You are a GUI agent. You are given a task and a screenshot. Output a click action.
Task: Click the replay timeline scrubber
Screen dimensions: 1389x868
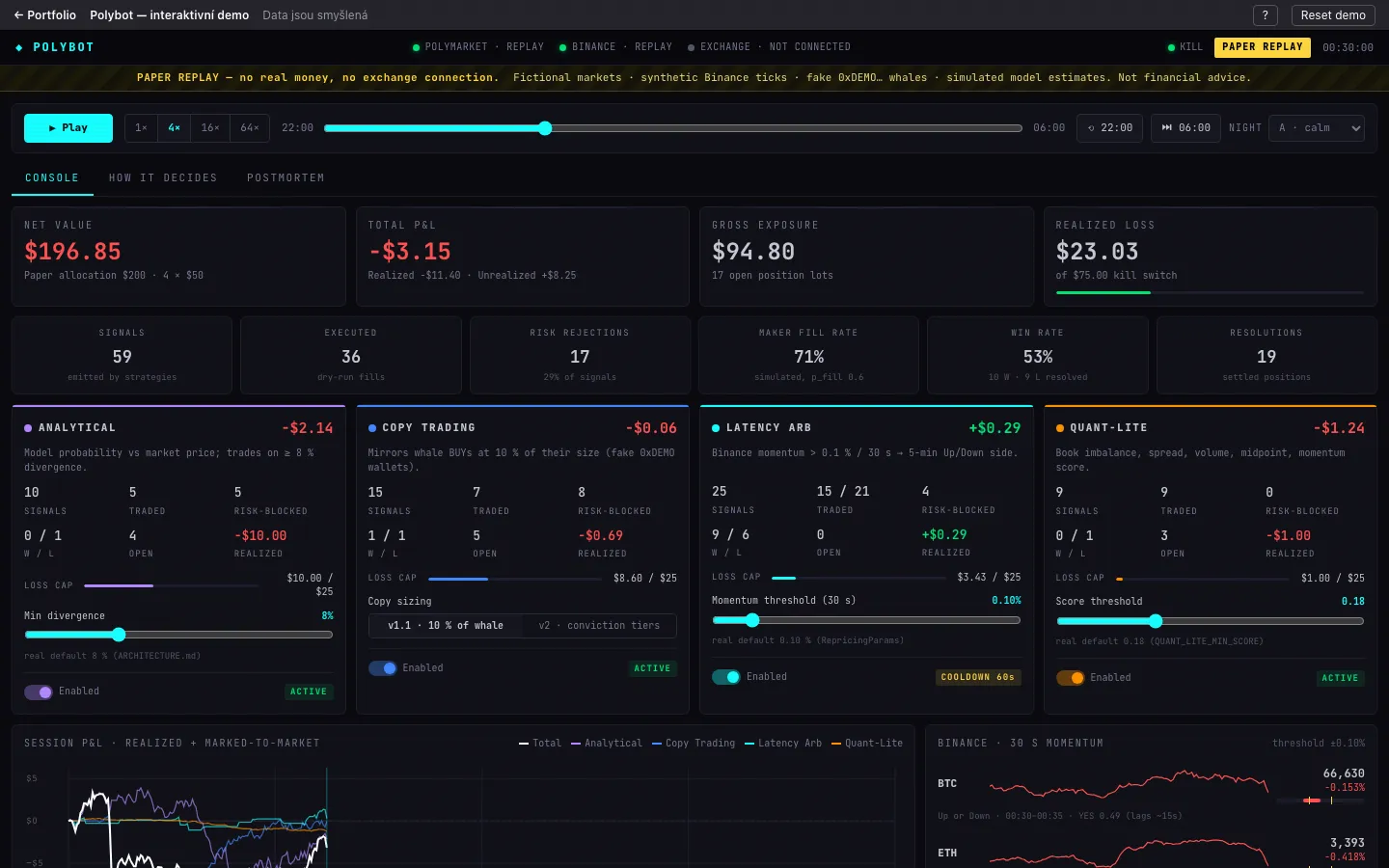(x=673, y=128)
